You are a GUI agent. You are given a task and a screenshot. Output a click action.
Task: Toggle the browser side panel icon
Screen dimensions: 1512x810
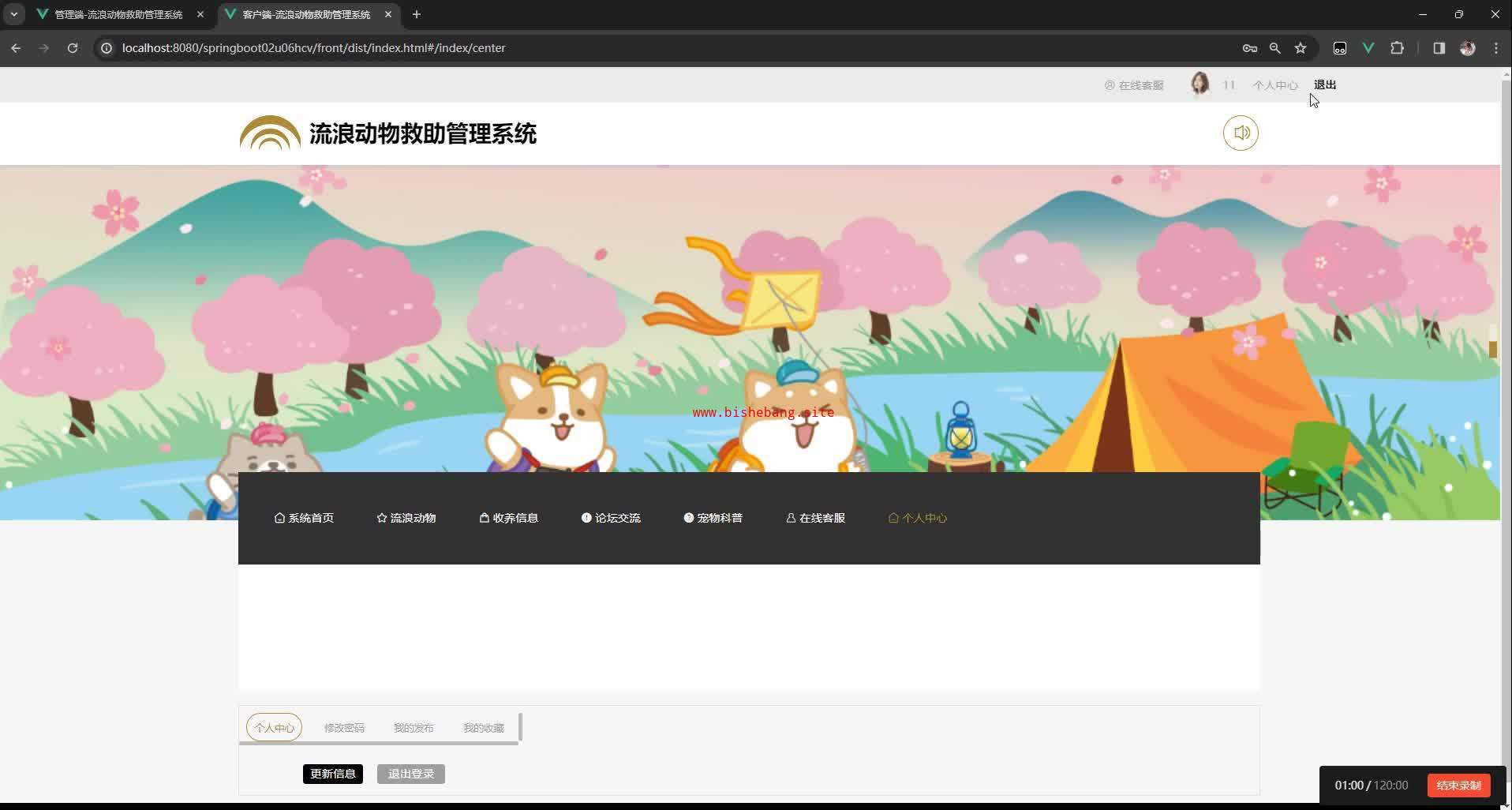pyautogui.click(x=1439, y=48)
